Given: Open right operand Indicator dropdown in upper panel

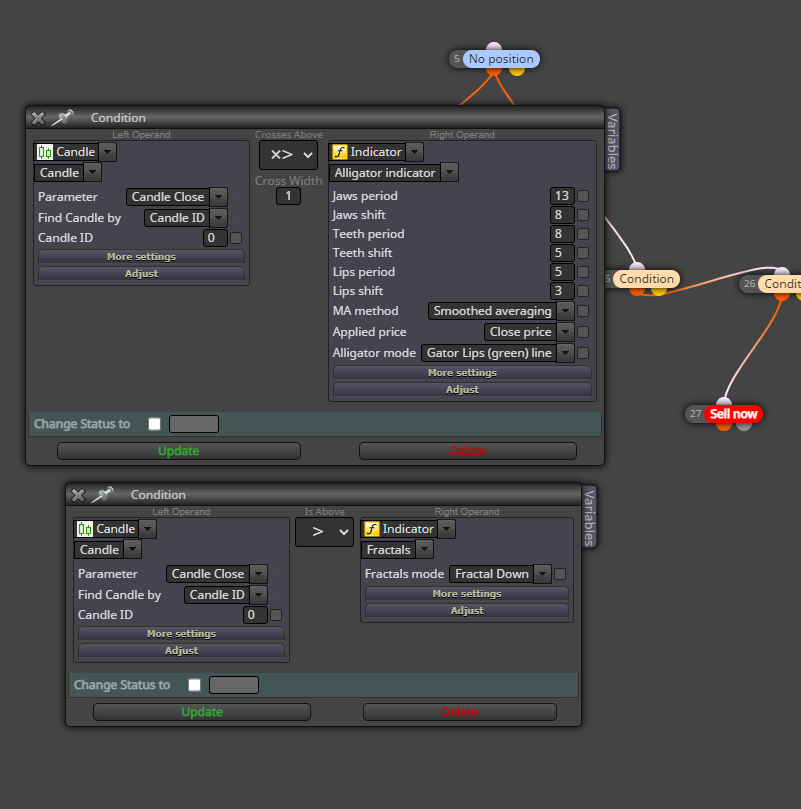Looking at the screenshot, I should (414, 152).
